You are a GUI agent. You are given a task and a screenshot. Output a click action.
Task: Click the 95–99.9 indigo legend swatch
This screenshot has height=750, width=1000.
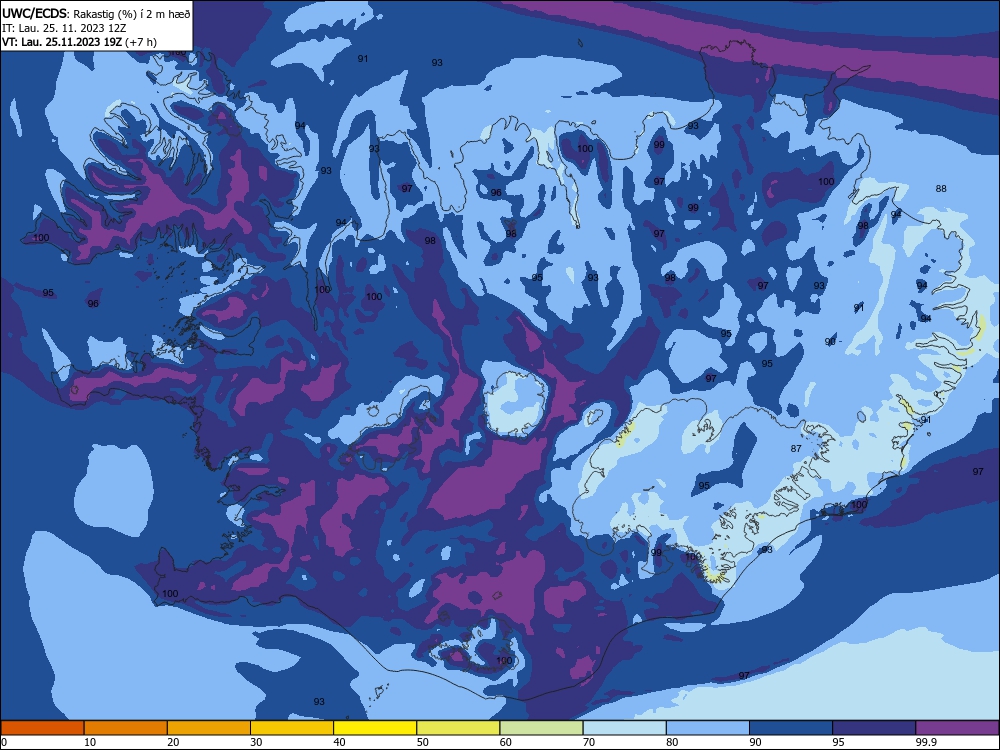(874, 728)
